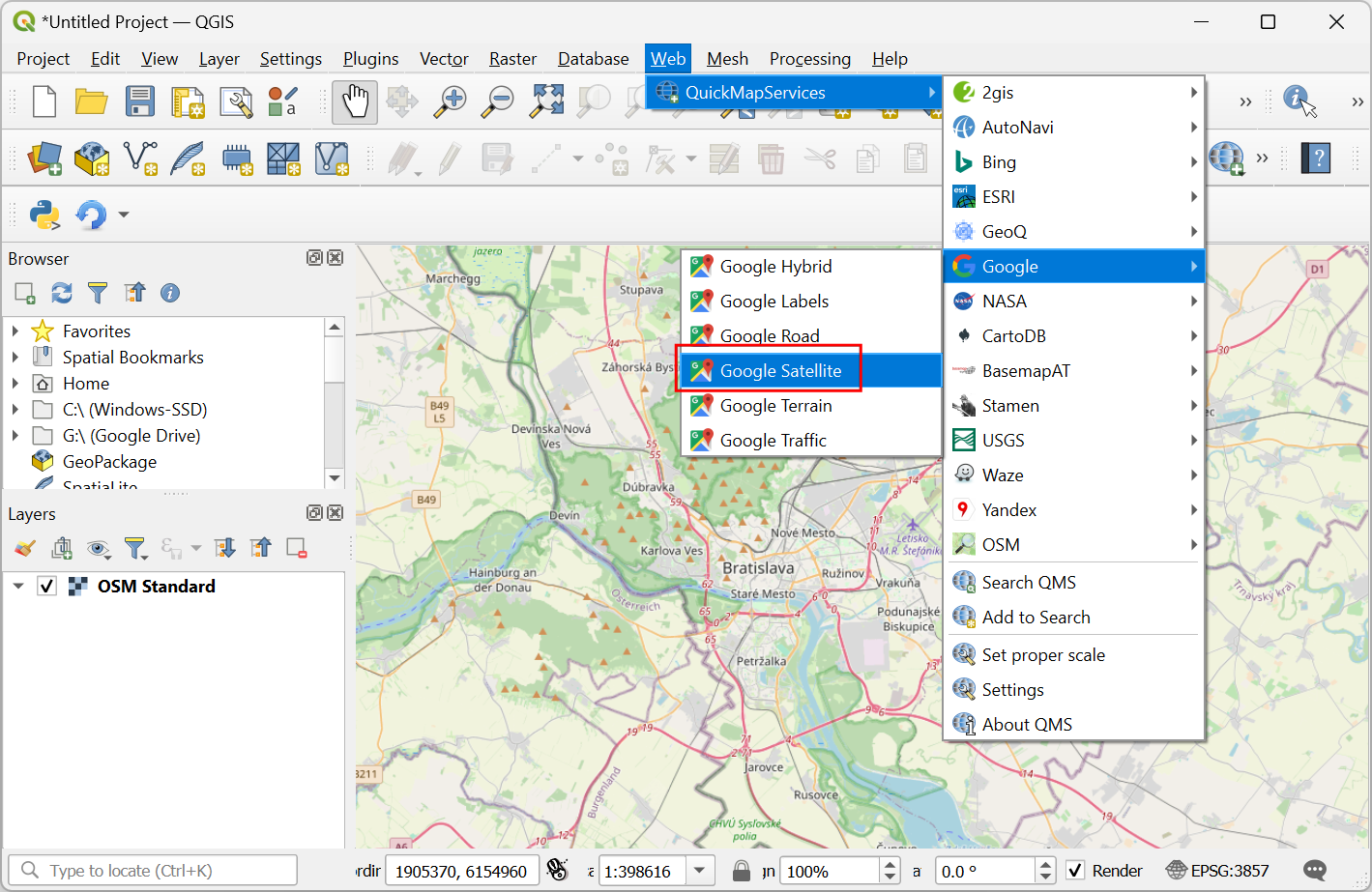
Task: Click the New Project blank page icon
Action: pos(44,101)
